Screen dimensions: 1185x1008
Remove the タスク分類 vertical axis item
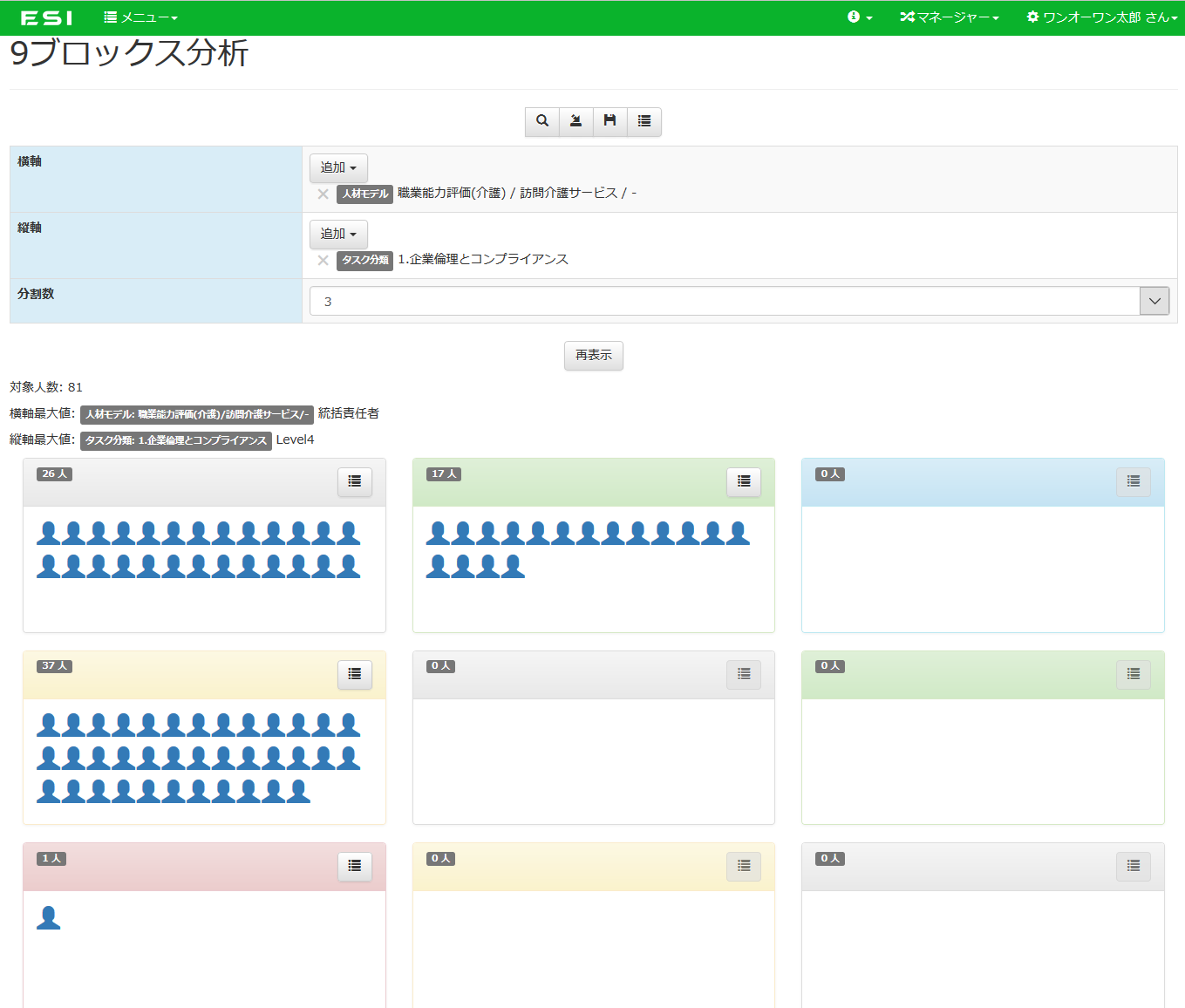tap(323, 260)
